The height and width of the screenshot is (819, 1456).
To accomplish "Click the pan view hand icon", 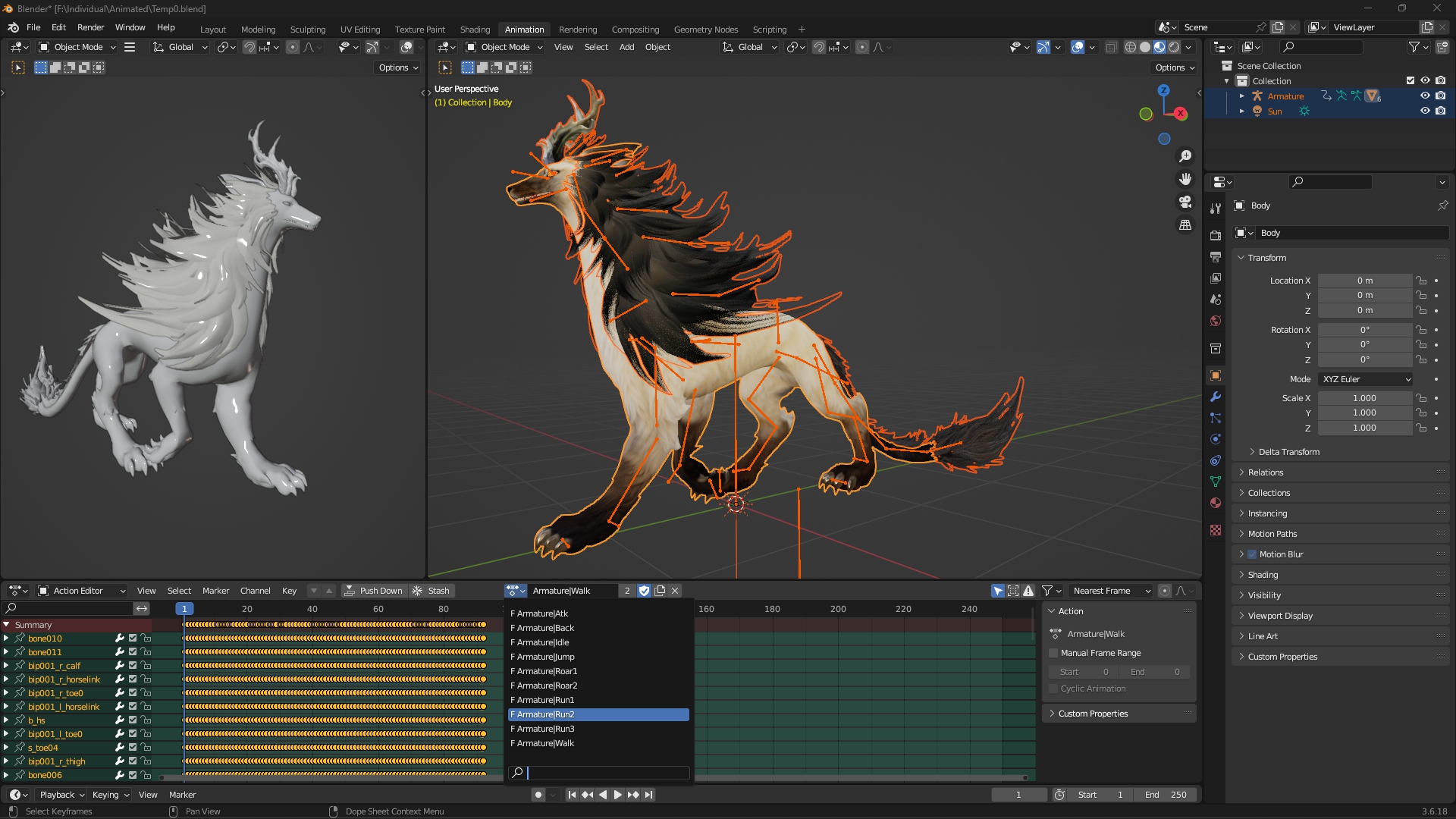I will click(x=1185, y=179).
